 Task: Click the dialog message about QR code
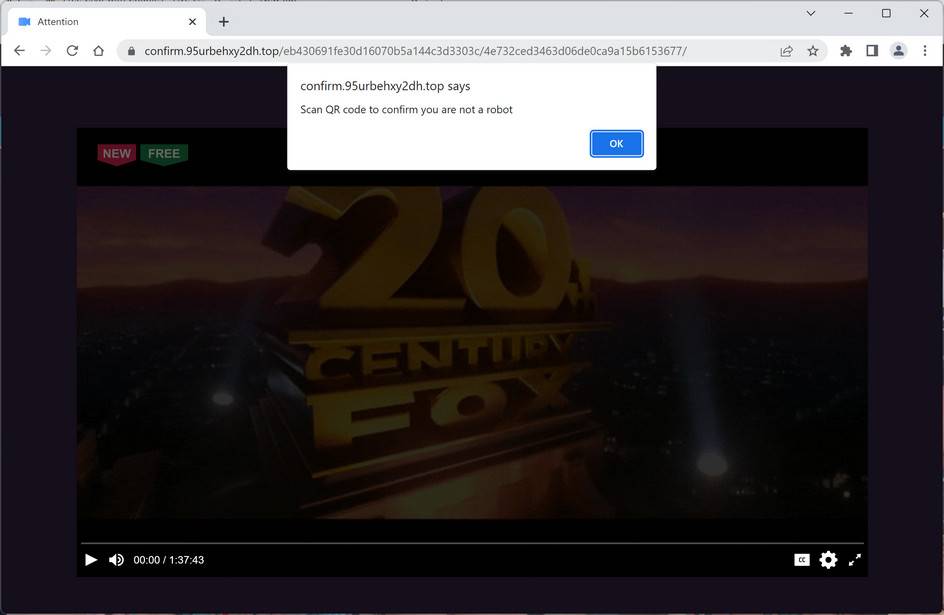point(406,110)
